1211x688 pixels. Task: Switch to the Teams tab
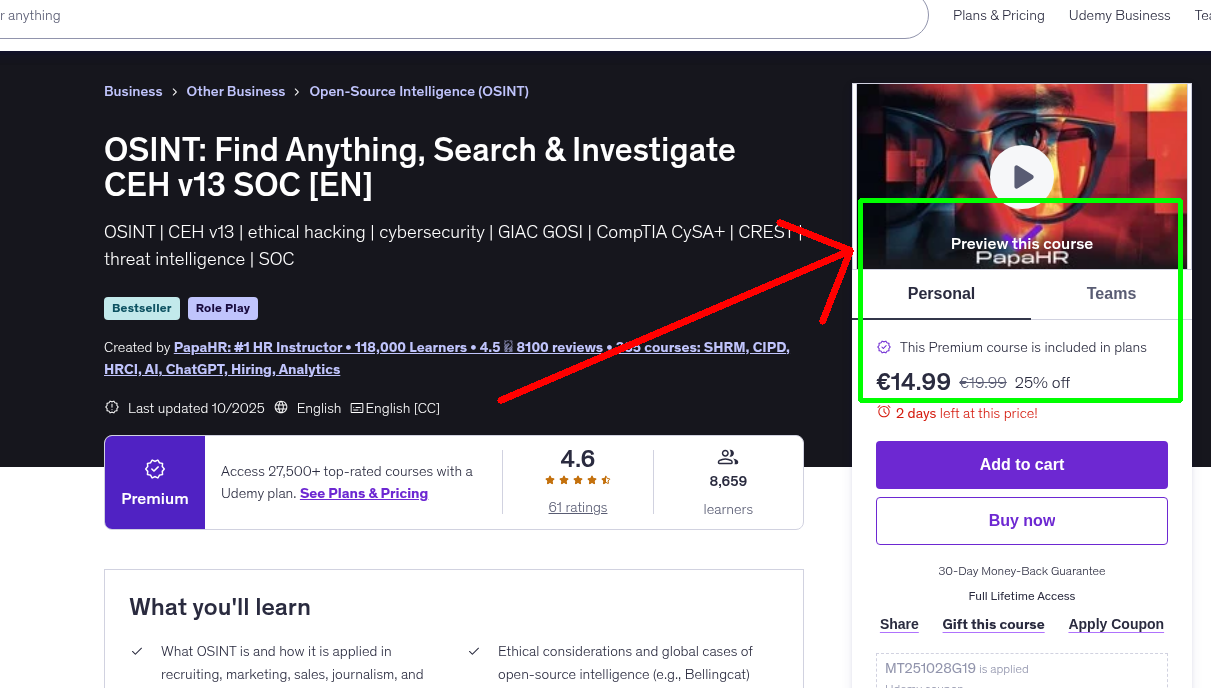pyautogui.click(x=1111, y=293)
